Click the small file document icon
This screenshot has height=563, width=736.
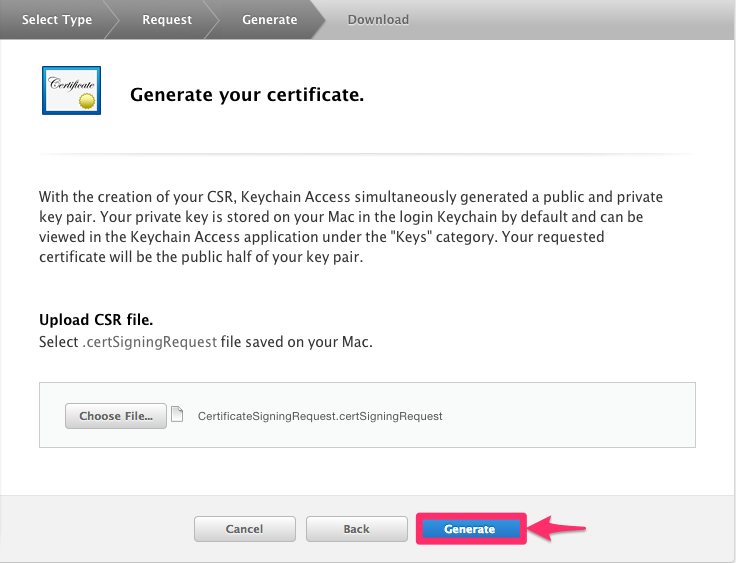pos(177,414)
